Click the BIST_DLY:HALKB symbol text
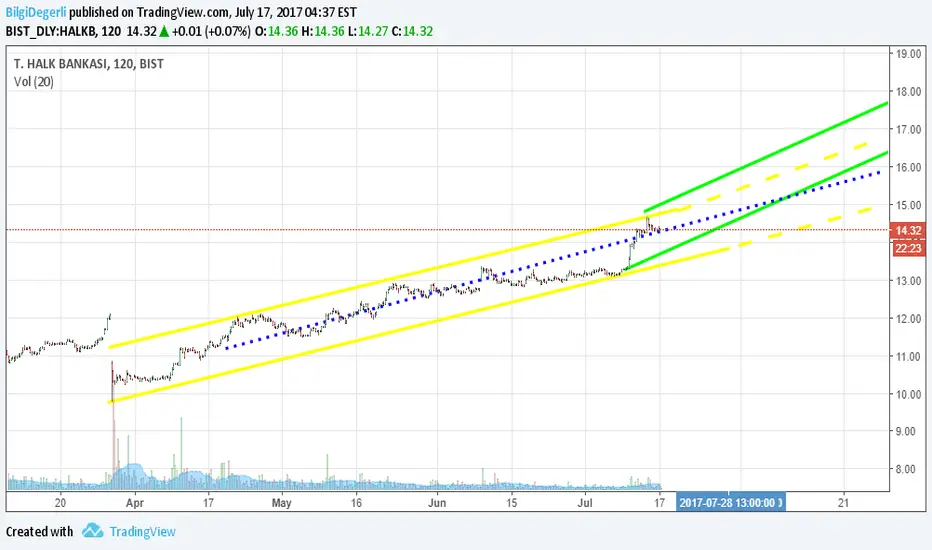The width and height of the screenshot is (932, 550). tap(52, 32)
